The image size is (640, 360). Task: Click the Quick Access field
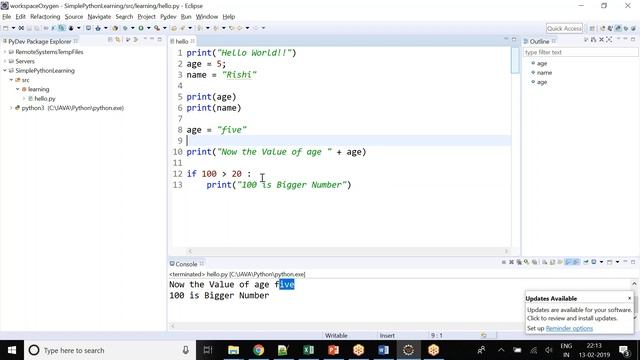tap(564, 29)
